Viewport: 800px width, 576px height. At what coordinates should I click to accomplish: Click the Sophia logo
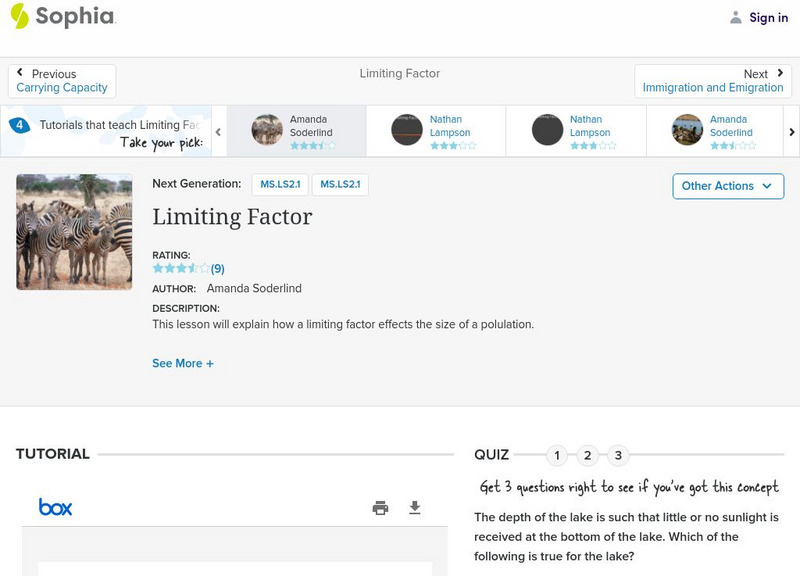click(62, 17)
